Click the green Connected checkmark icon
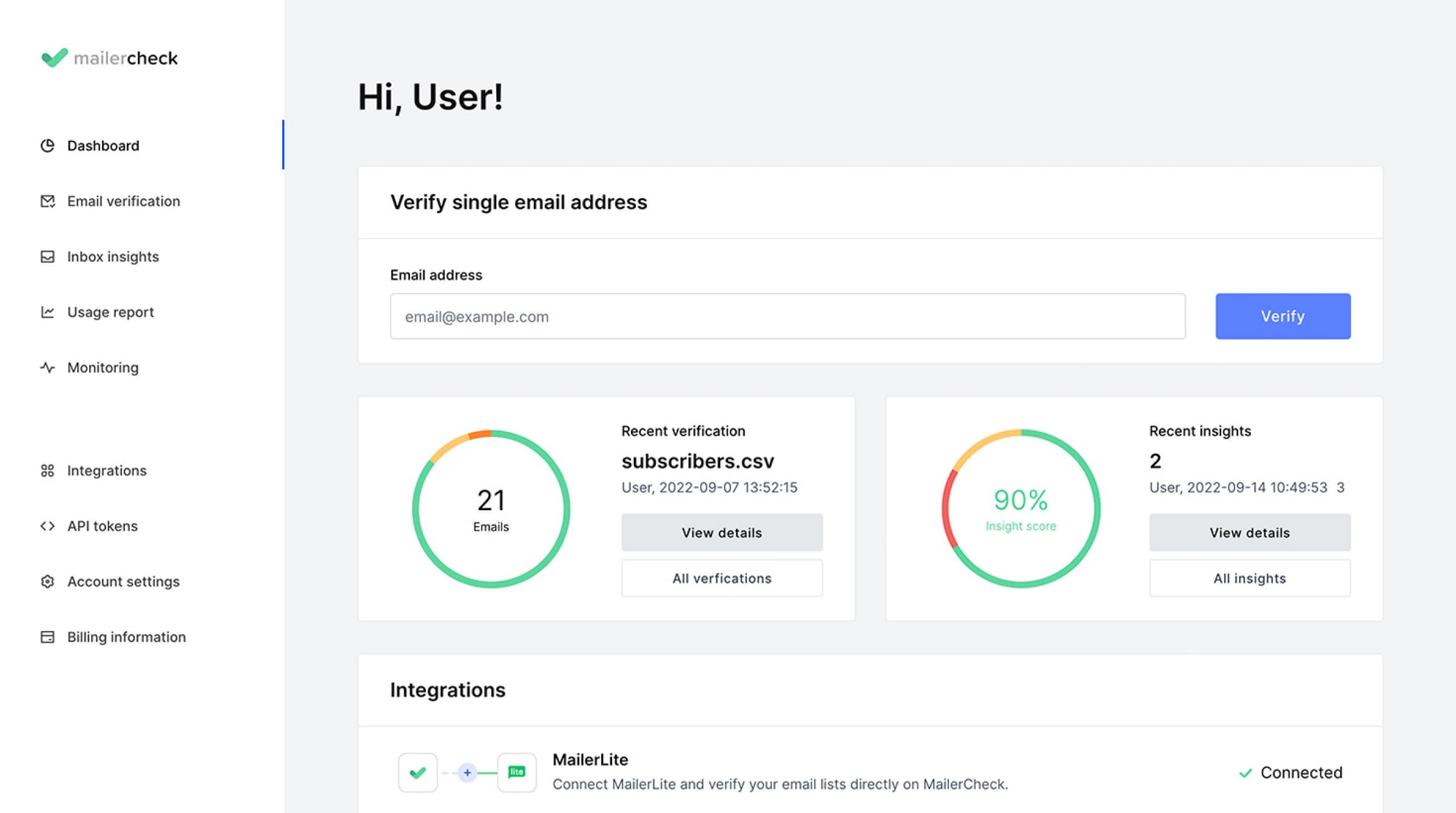This screenshot has height=813, width=1456. (x=1245, y=773)
